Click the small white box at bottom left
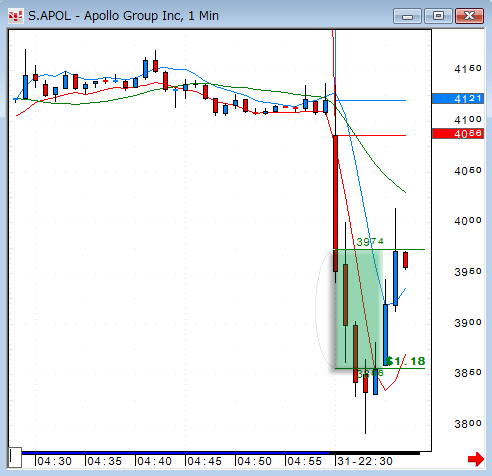This screenshot has height=476, width=492. (15, 457)
